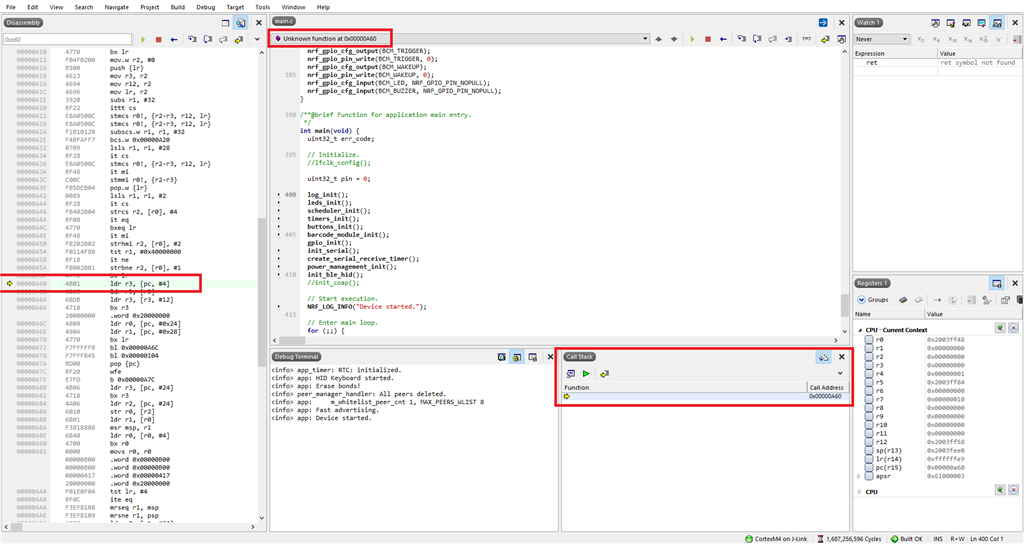Open the Project menu
This screenshot has height=544, width=1024.
coord(150,7)
